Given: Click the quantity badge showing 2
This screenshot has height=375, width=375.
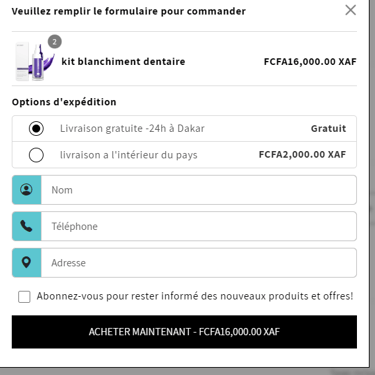Looking at the screenshot, I should coord(55,42).
